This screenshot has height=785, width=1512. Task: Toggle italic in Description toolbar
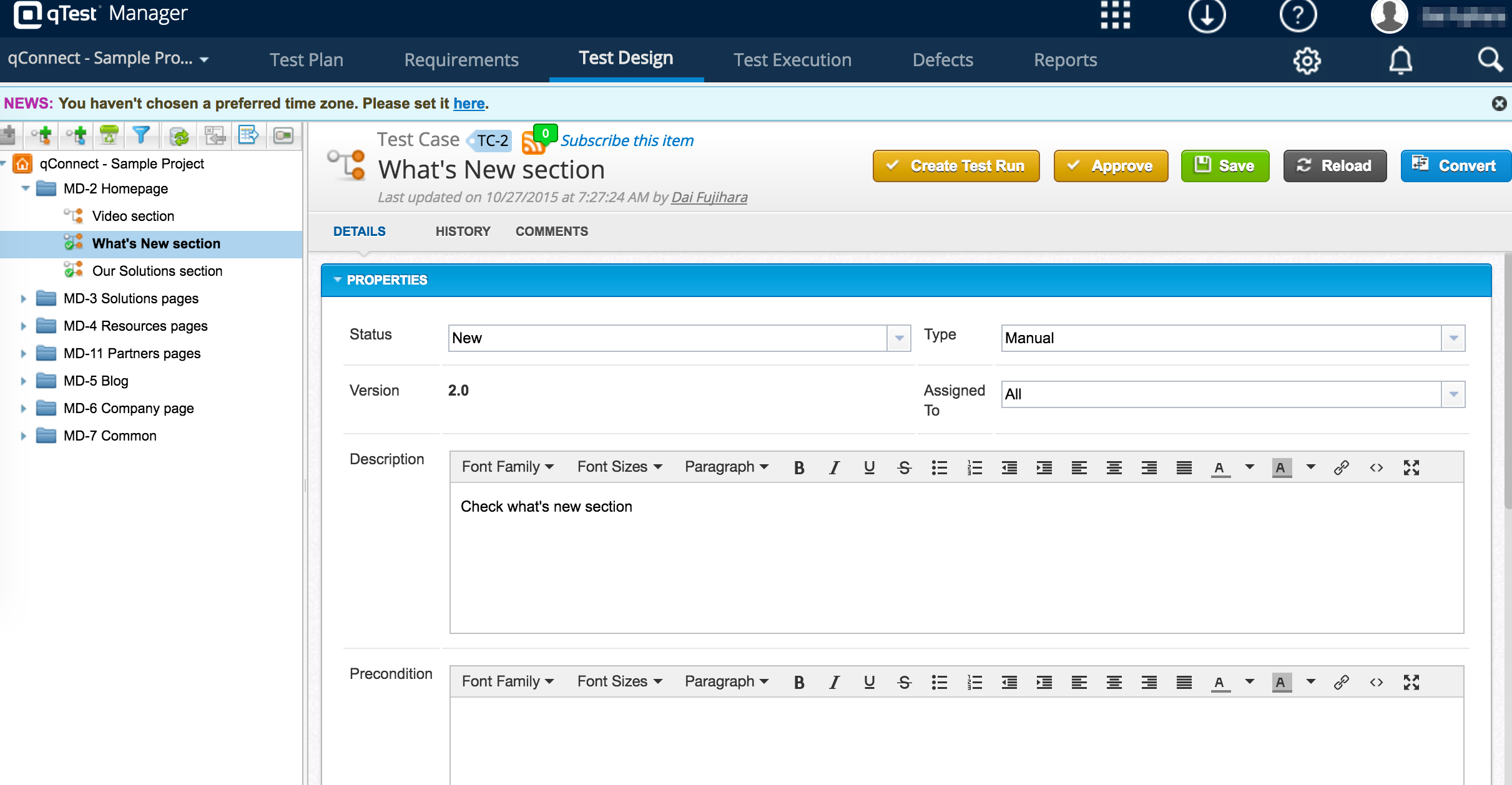834,467
